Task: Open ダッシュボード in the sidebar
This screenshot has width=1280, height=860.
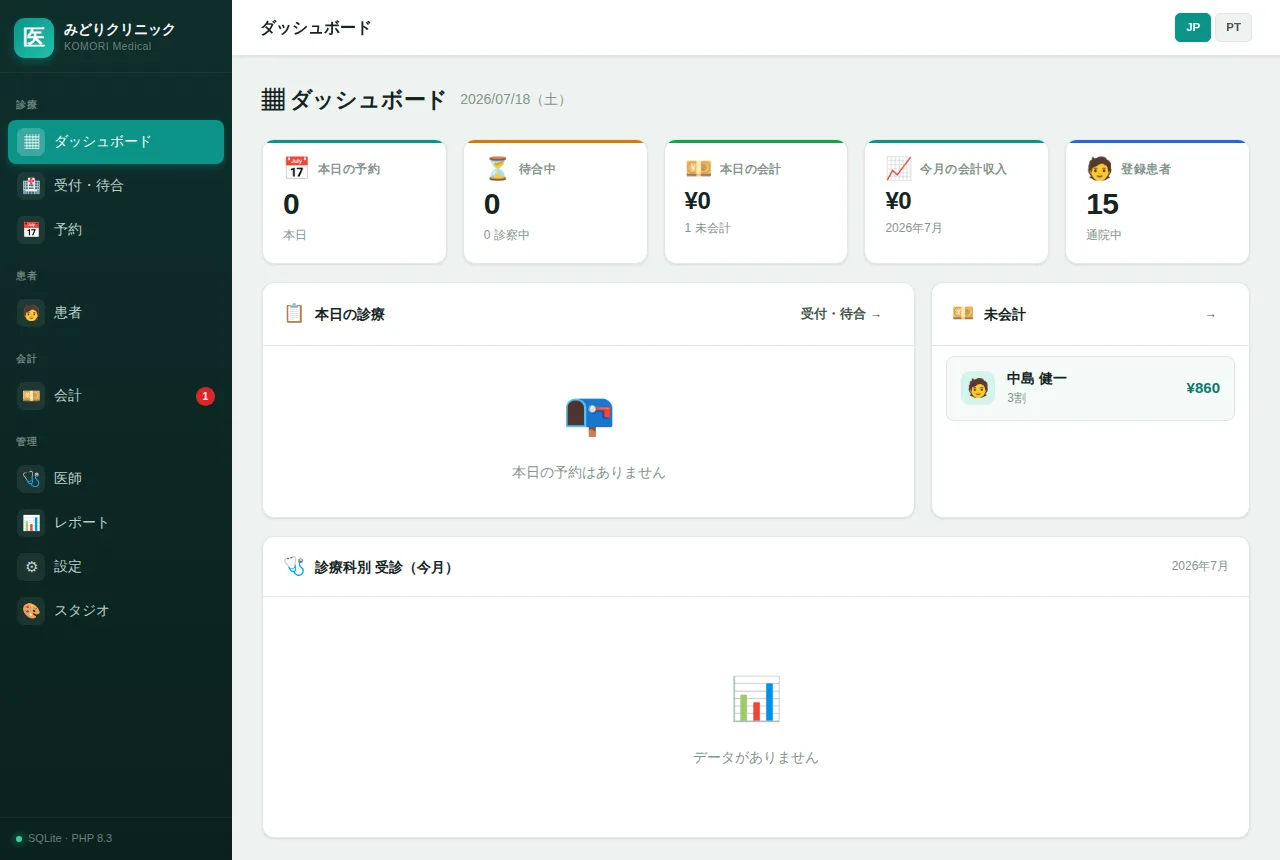Action: (x=116, y=142)
